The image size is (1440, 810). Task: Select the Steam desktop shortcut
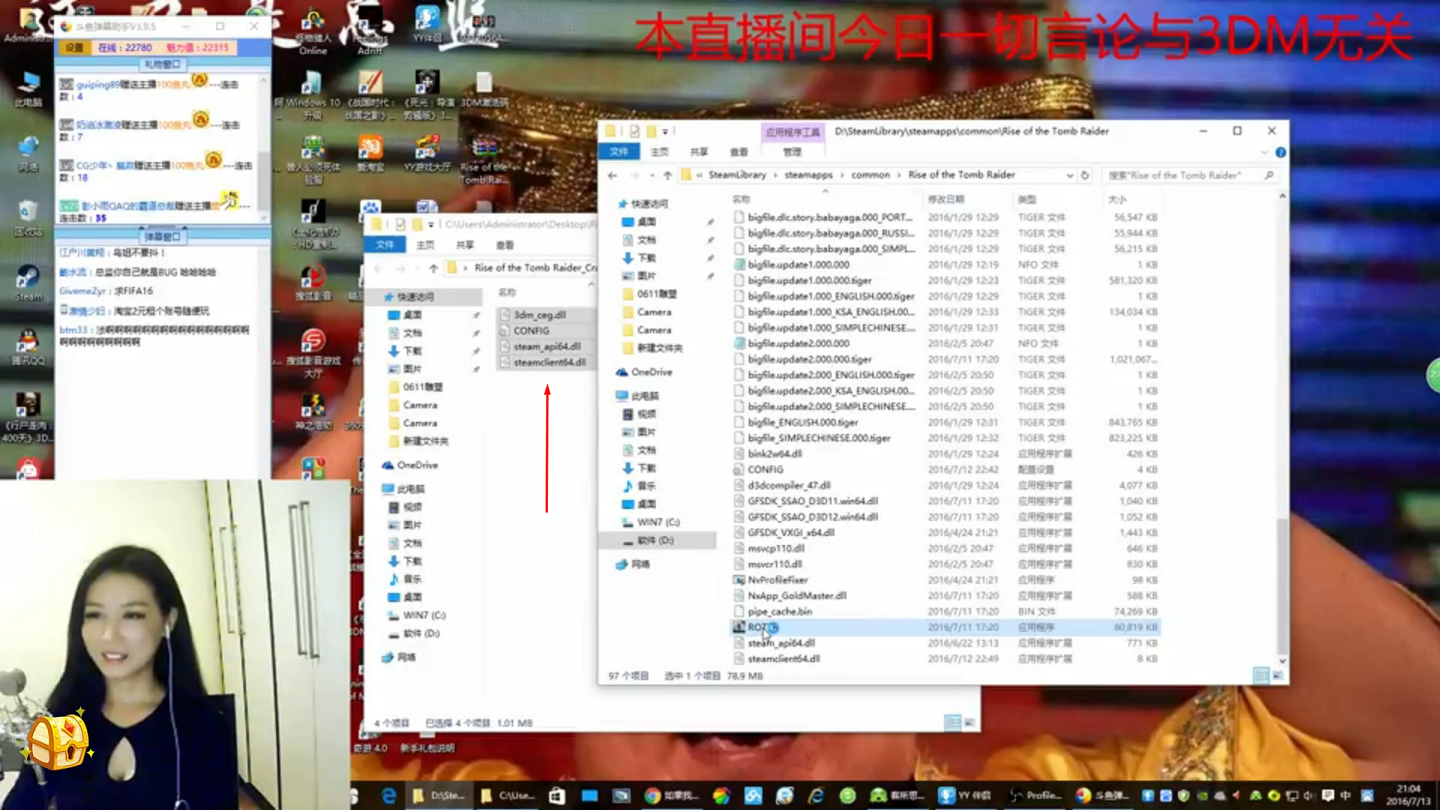click(28, 283)
